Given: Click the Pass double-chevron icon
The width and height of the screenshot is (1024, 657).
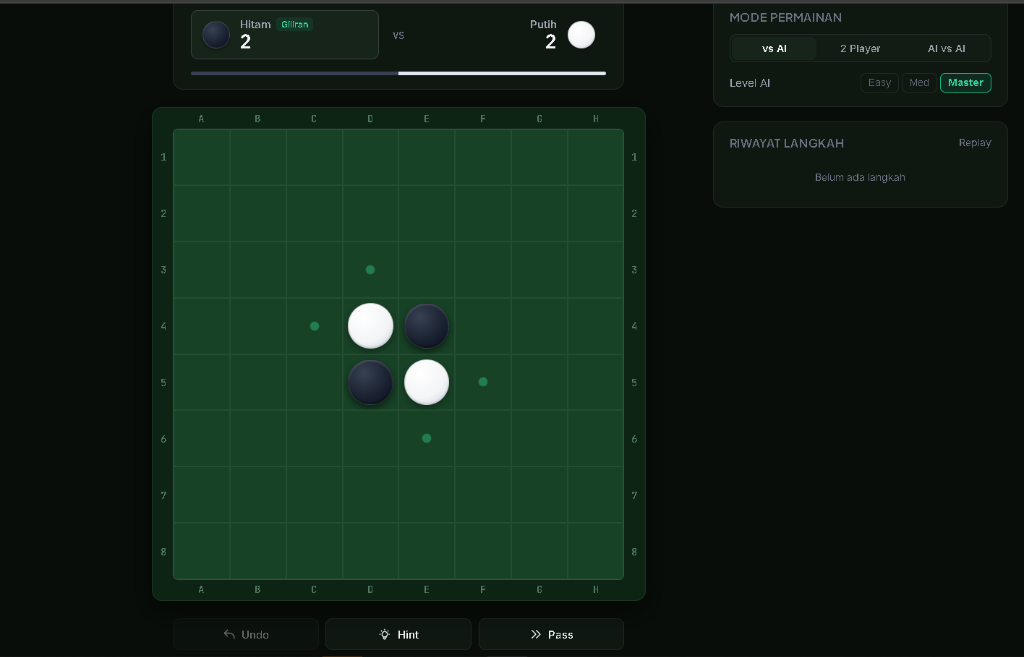Looking at the screenshot, I should [x=536, y=634].
